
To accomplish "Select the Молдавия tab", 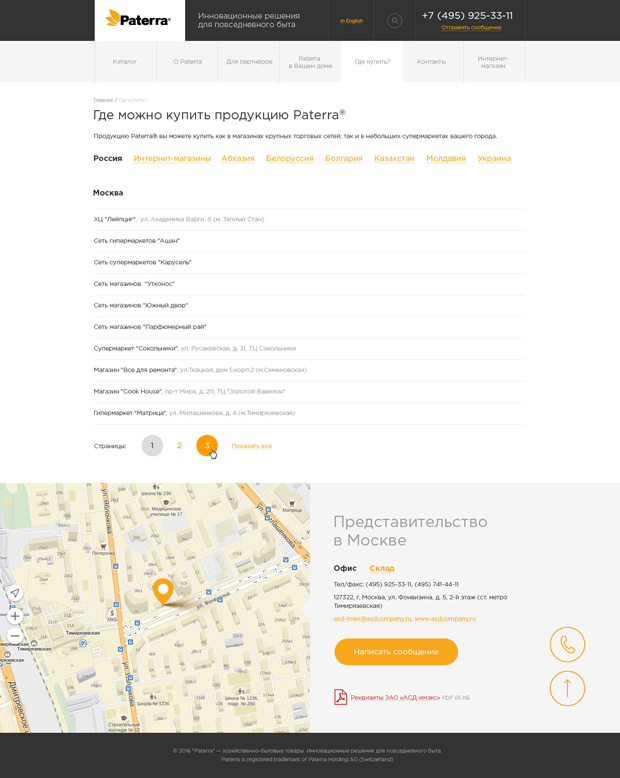I will click(446, 158).
